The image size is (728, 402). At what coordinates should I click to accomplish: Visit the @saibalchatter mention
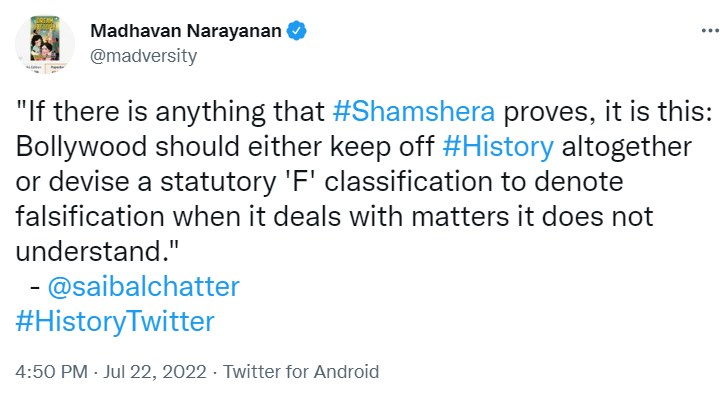pos(144,287)
